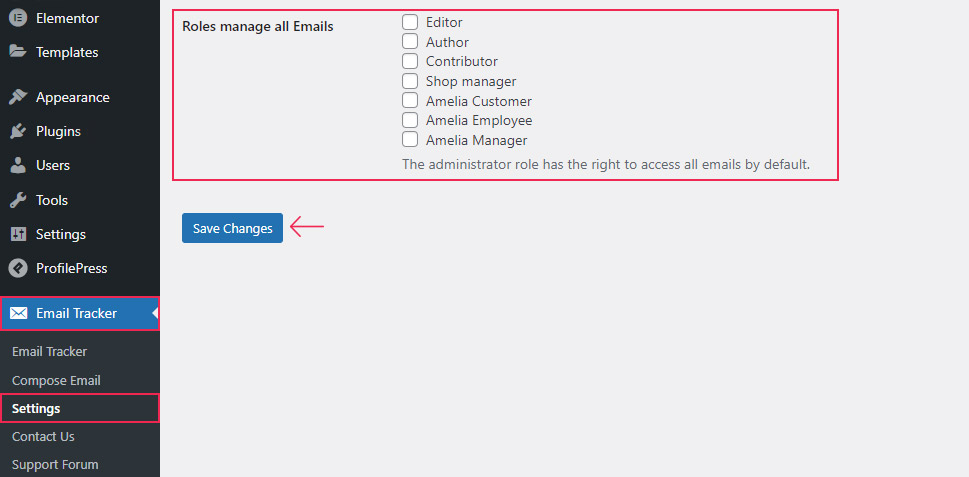This screenshot has width=969, height=477.
Task: Click the Tools wrench icon
Action: coord(18,200)
